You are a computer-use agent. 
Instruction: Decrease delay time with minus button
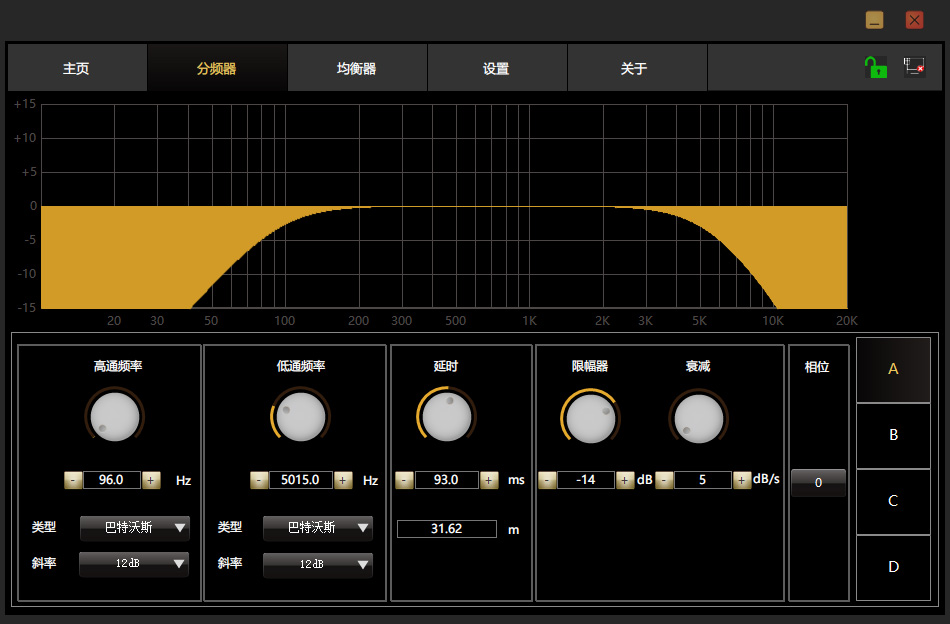click(x=404, y=480)
